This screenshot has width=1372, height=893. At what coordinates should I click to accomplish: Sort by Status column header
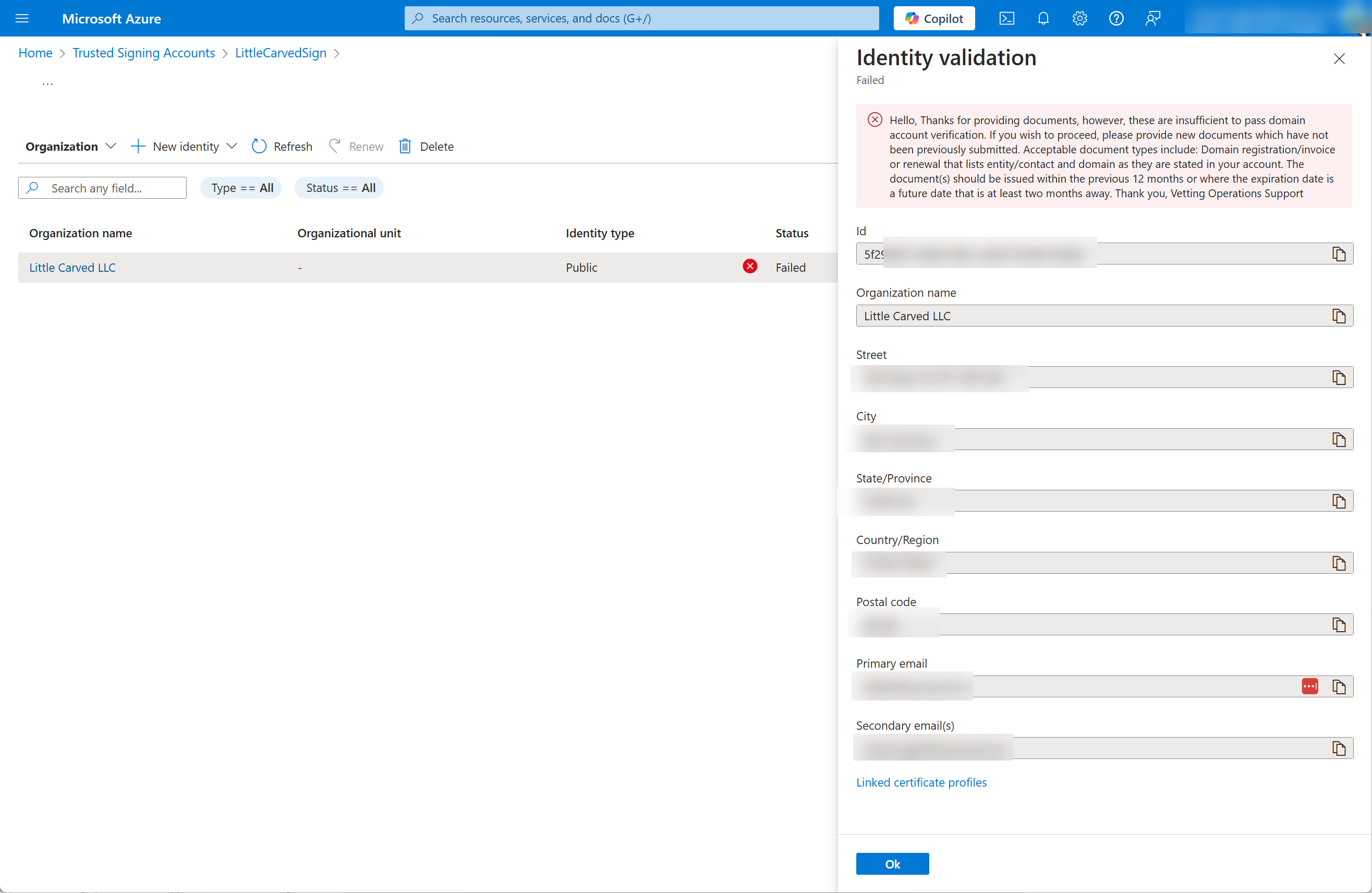[x=792, y=233]
